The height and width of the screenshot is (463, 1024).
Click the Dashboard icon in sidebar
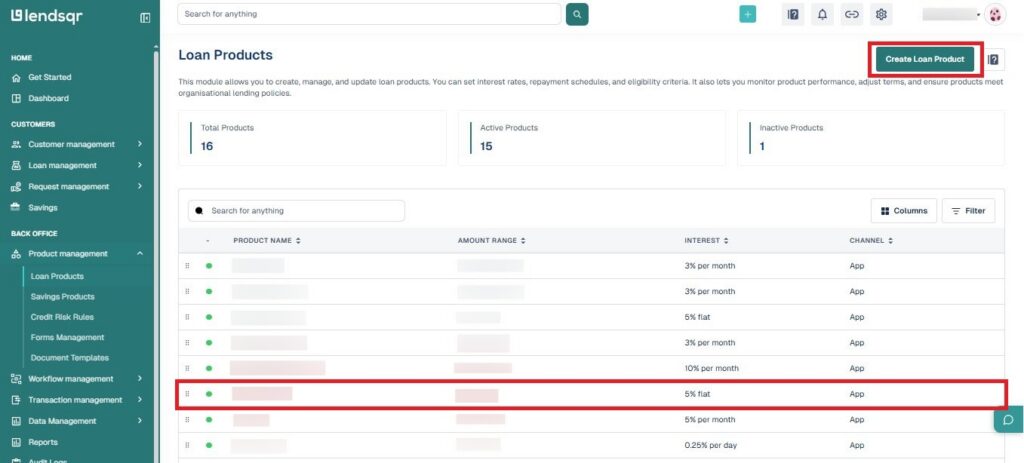(16, 99)
